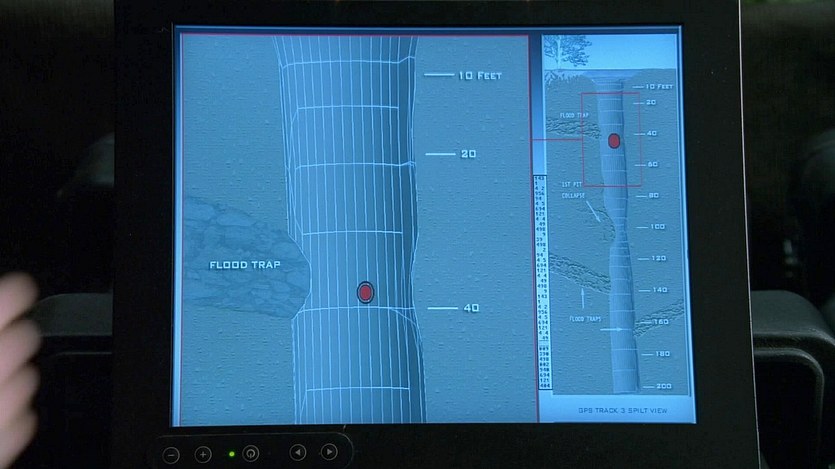This screenshot has height=469, width=835.
Task: Select the 20 depth mark in main view
Action: [x=467, y=154]
